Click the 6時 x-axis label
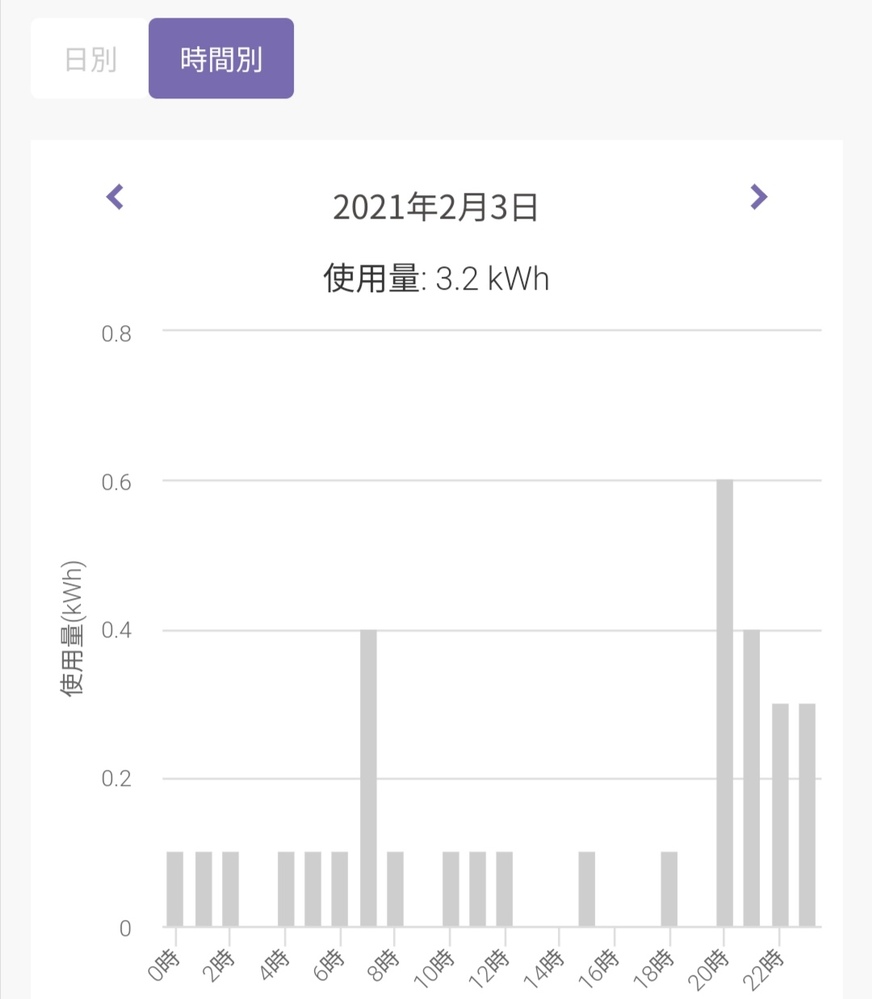This screenshot has height=999, width=872. (329, 965)
